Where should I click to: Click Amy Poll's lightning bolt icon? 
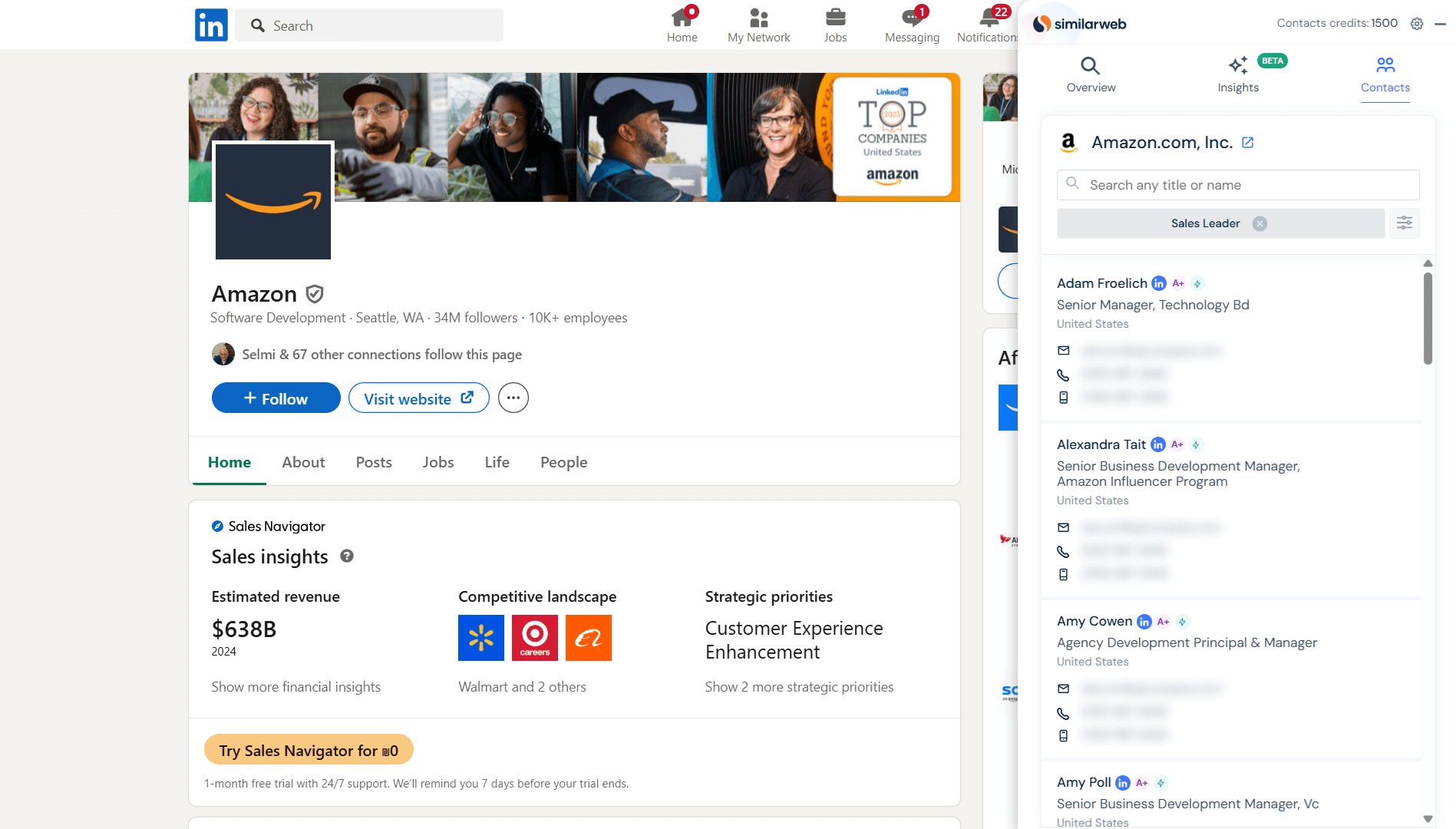[1161, 782]
